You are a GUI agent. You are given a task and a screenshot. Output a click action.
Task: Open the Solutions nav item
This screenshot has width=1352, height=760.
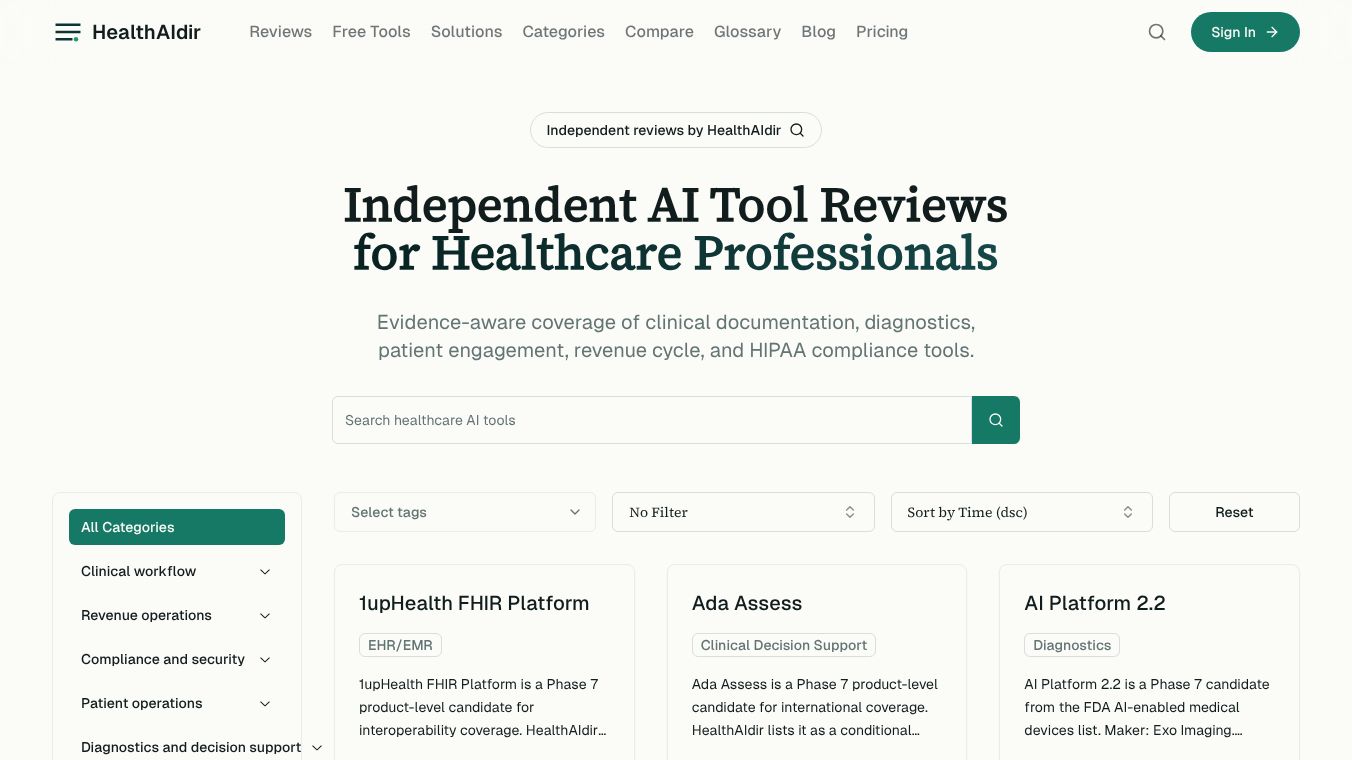(x=466, y=32)
